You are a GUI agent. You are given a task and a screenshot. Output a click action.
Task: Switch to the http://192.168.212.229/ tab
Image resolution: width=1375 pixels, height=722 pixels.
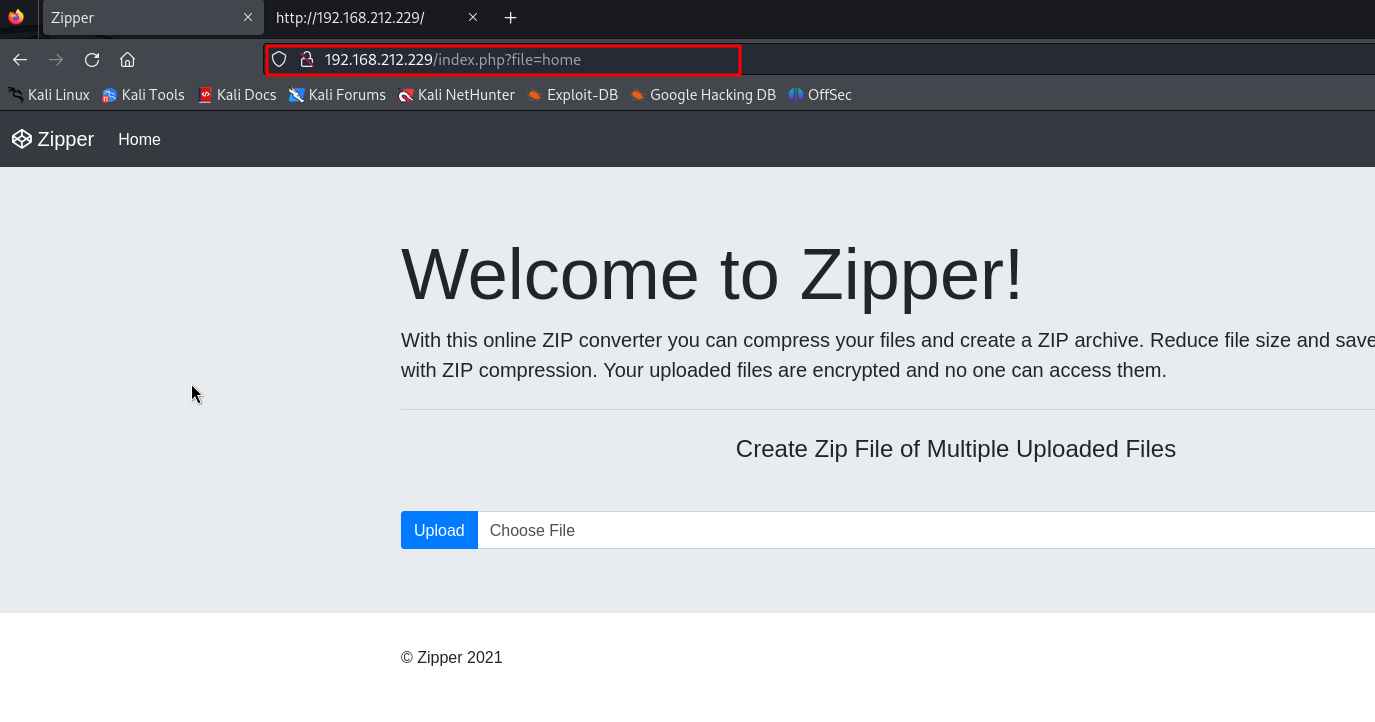point(350,18)
